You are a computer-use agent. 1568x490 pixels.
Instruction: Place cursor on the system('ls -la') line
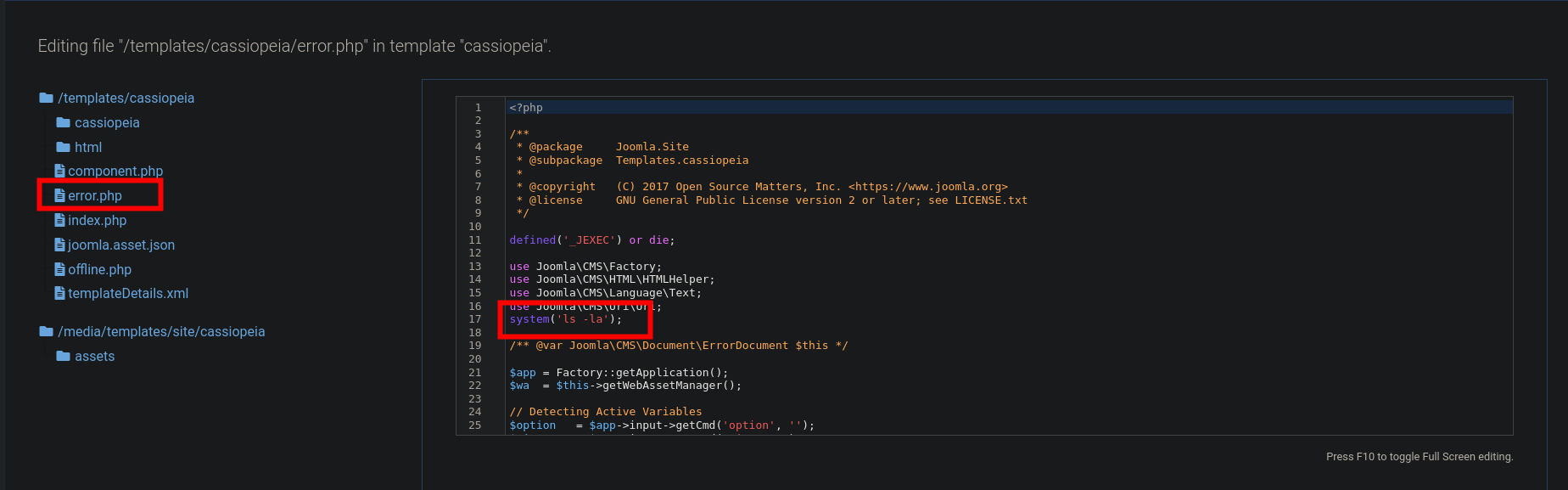coord(566,320)
